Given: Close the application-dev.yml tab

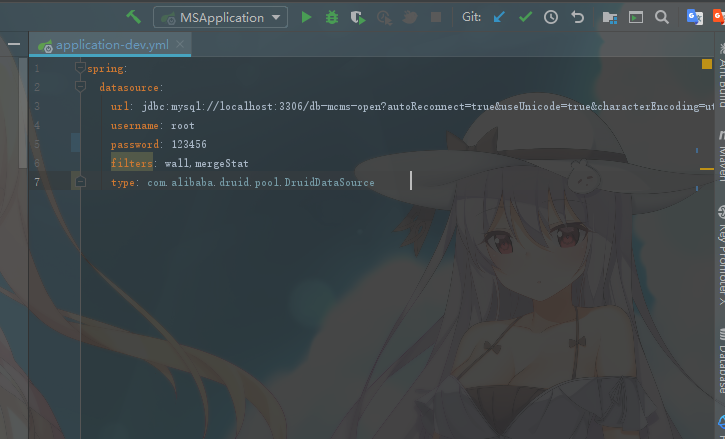Looking at the screenshot, I should coord(180,44).
